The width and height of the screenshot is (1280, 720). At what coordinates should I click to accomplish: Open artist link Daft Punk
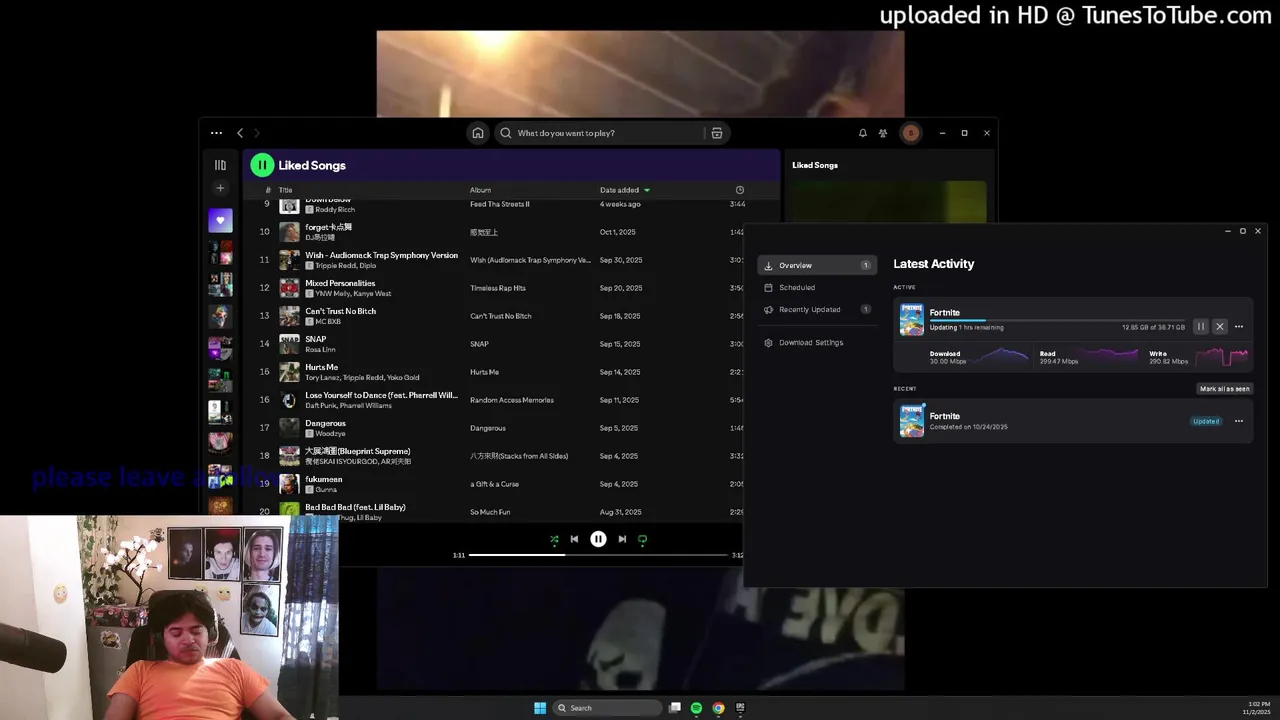(321, 405)
